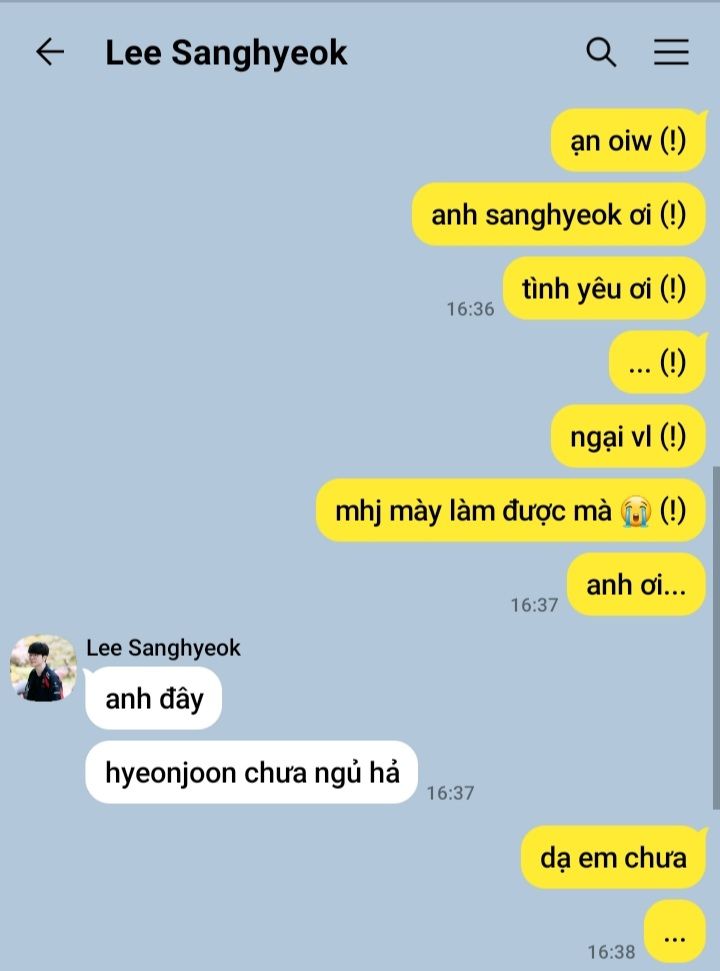Select the last '...' bubble sent 16:38
The width and height of the screenshot is (720, 971).
675,932
